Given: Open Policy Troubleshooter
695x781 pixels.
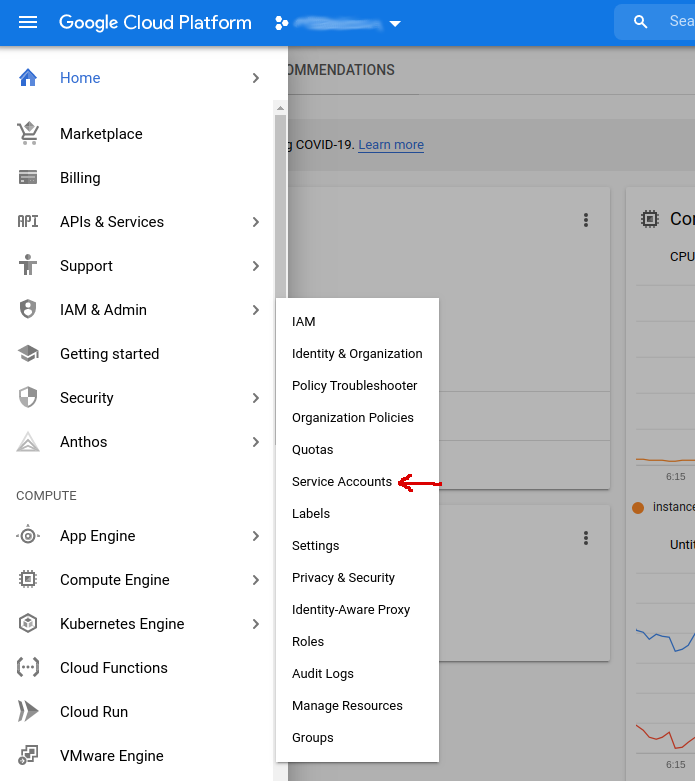Looking at the screenshot, I should (x=357, y=386).
